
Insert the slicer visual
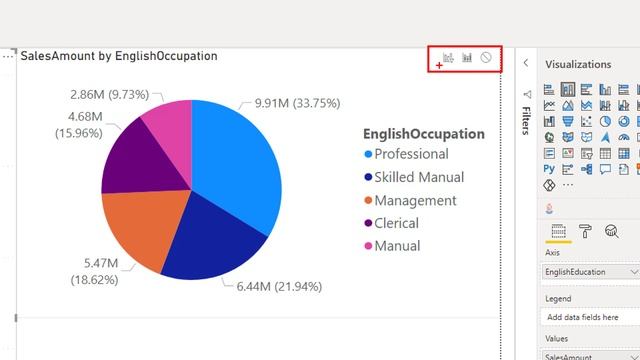[x=586, y=153]
